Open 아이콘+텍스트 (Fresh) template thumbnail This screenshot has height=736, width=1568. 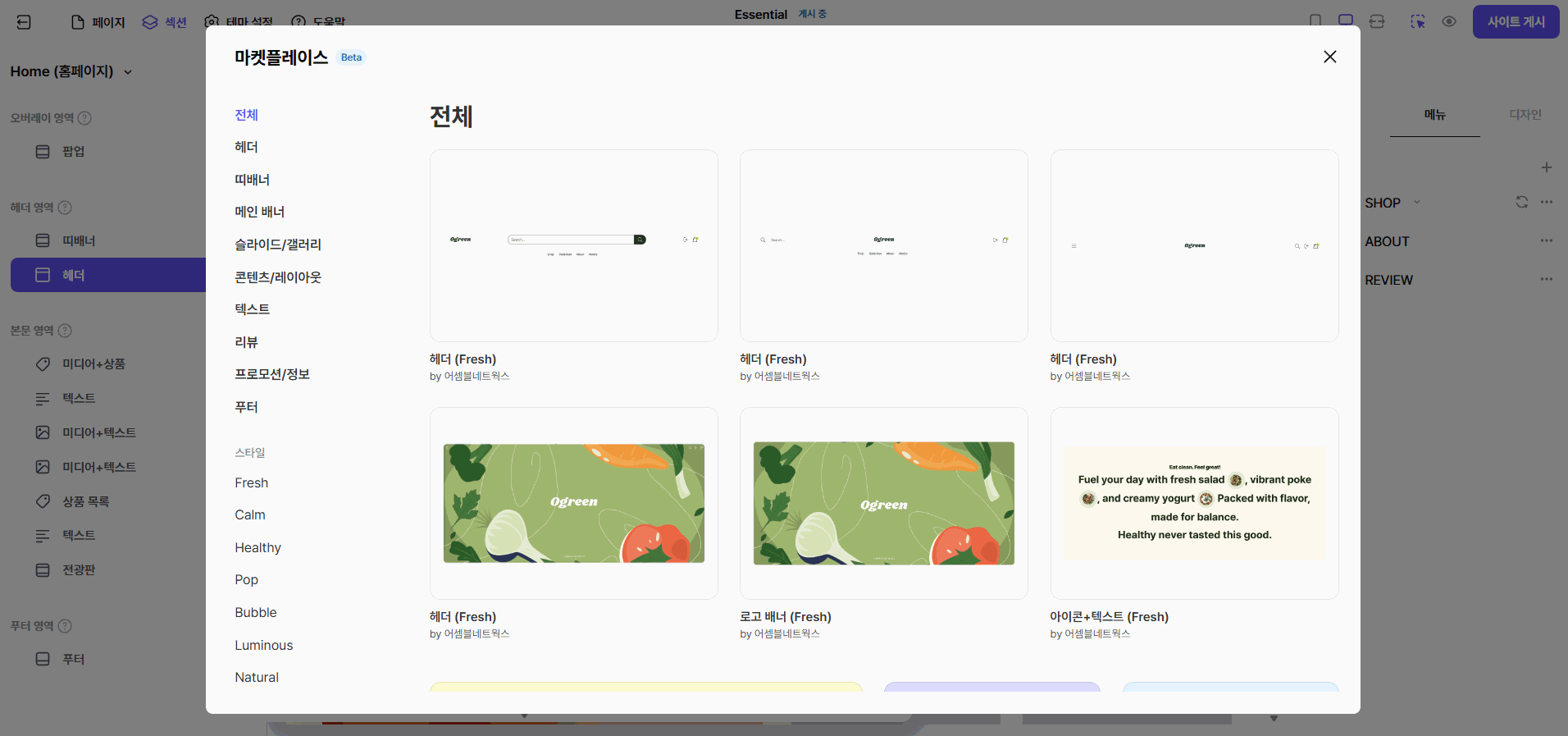pyautogui.click(x=1194, y=503)
